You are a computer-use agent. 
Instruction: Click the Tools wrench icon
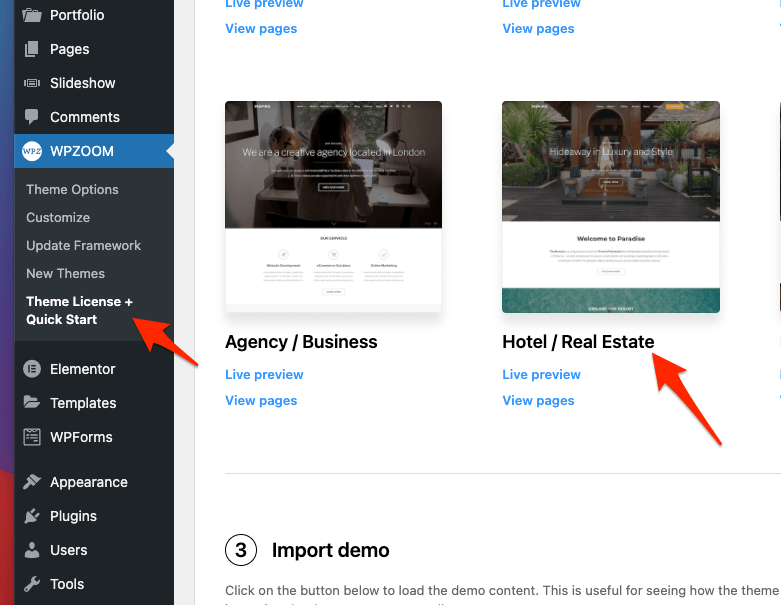click(32, 584)
